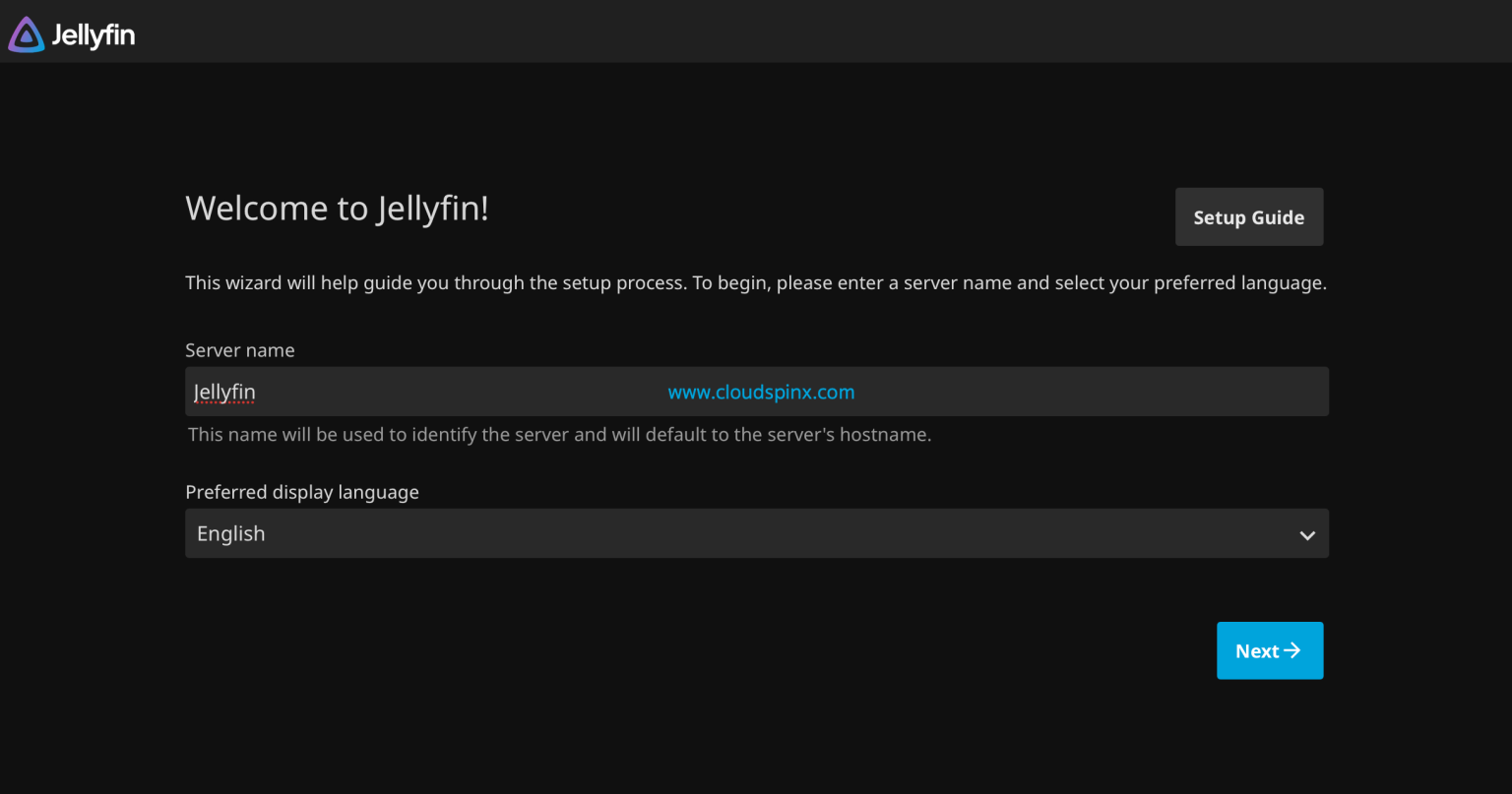Open the Preferred display language dropdown
Image resolution: width=1512 pixels, height=794 pixels.
tap(755, 533)
